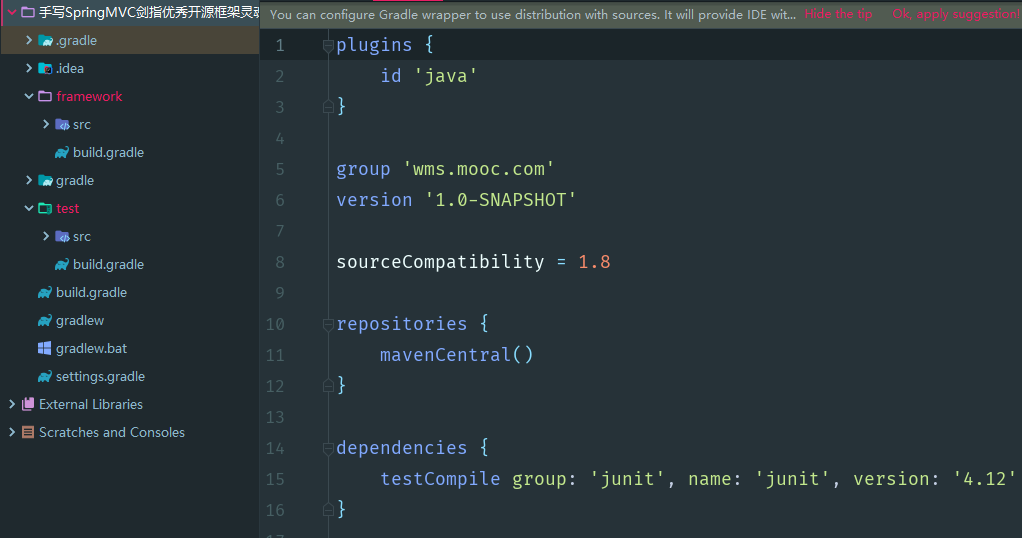Expand src folder under test

coord(46,236)
